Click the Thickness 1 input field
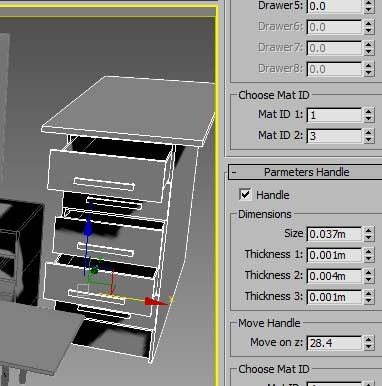The height and width of the screenshot is (386, 382). (x=334, y=255)
